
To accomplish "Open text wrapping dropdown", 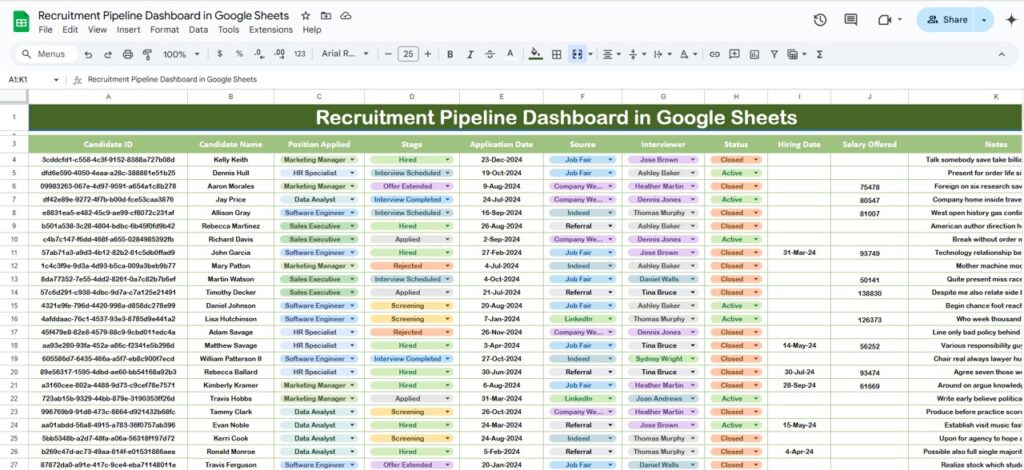I will pos(662,54).
